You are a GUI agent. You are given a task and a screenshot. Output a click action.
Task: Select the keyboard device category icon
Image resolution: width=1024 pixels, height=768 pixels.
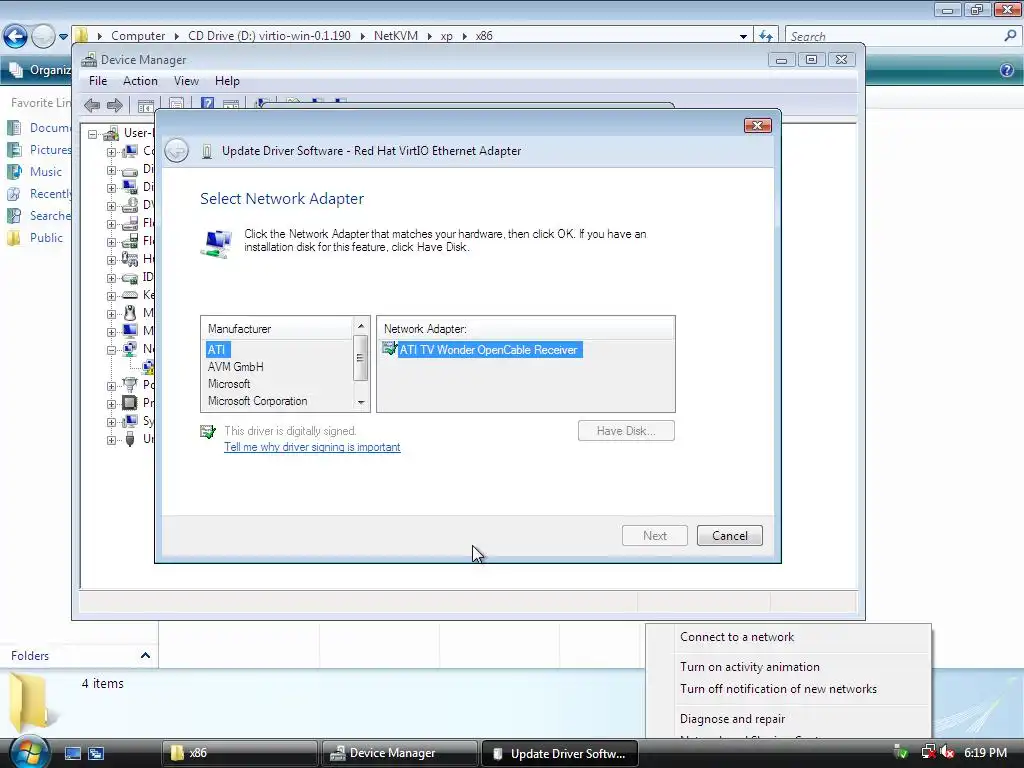(130, 295)
